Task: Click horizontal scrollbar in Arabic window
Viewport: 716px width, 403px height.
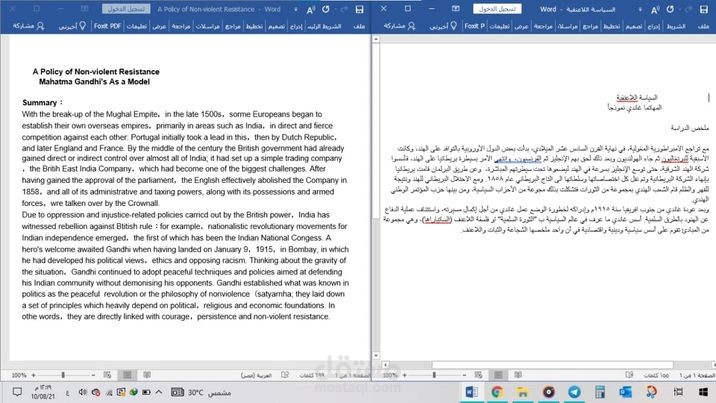Action: point(553,365)
